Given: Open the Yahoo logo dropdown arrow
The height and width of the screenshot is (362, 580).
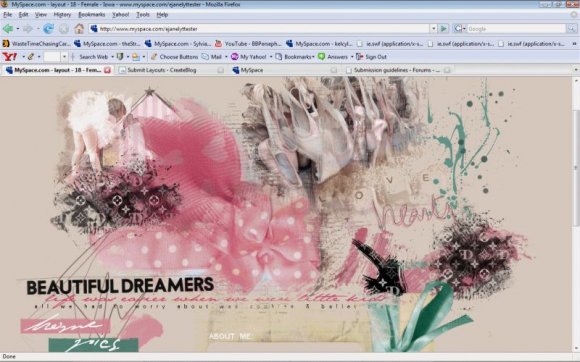Looking at the screenshot, I should tap(23, 57).
